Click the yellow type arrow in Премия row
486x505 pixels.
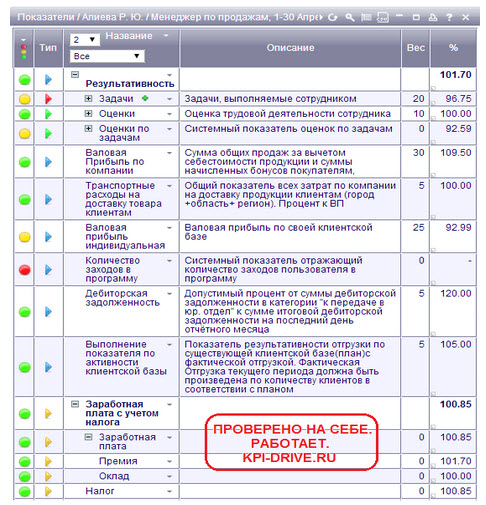[x=48, y=462]
